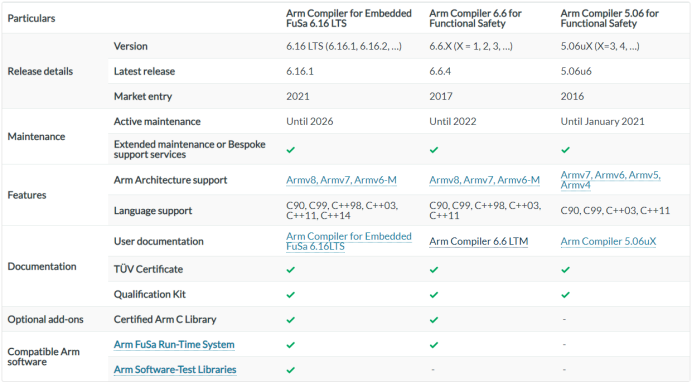
Task: Click Qualification Kit checkmark for Compiler 6.6
Action: tap(434, 295)
